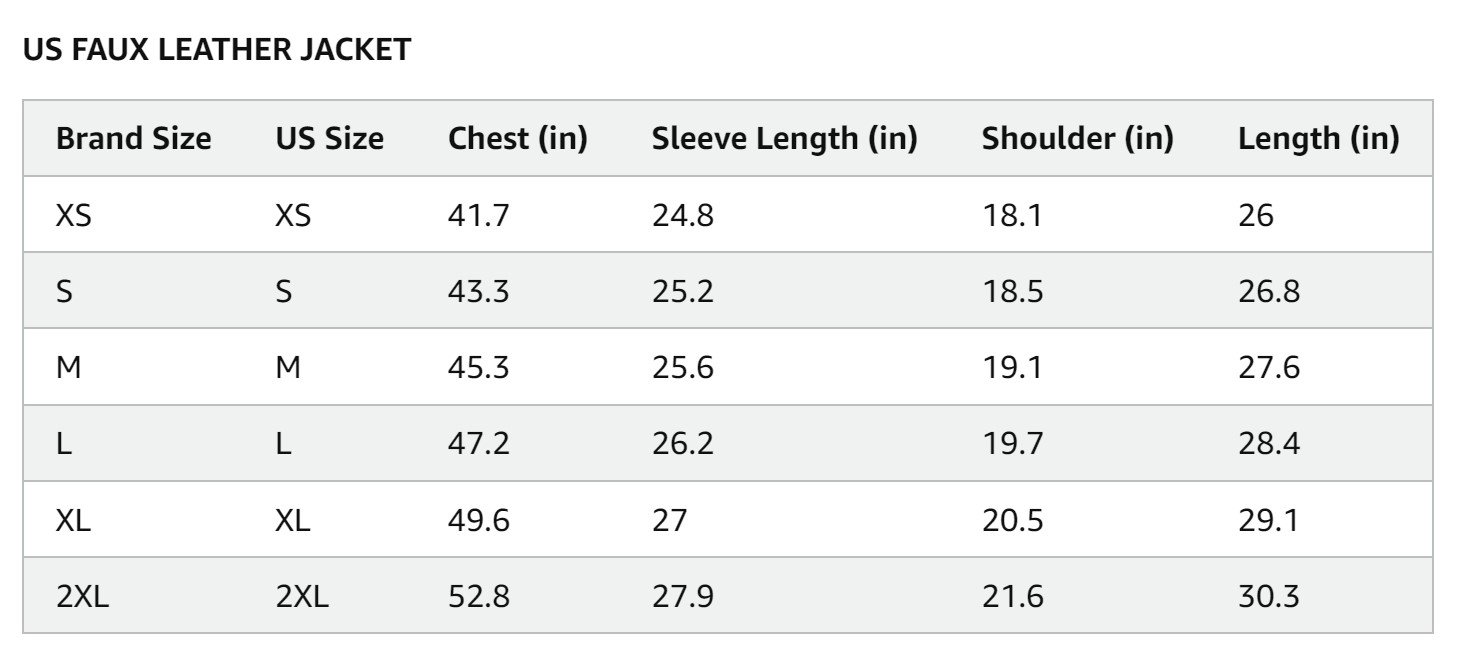Select sleeve length value 25.2
1464x661 pixels.
[x=682, y=291]
